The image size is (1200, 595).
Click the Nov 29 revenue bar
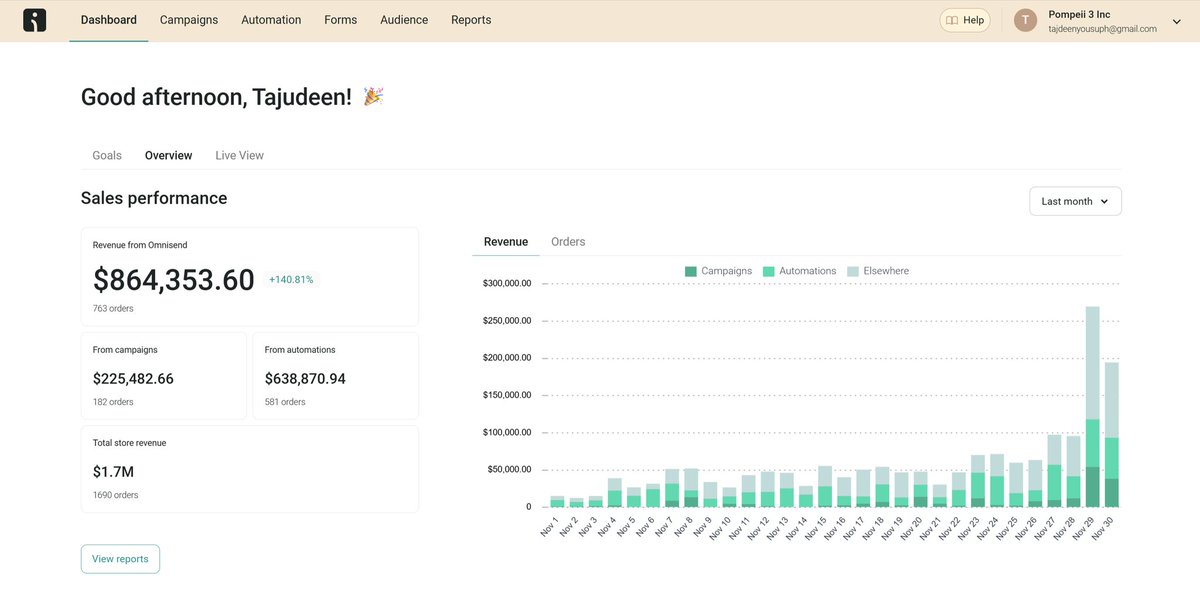pos(1092,407)
